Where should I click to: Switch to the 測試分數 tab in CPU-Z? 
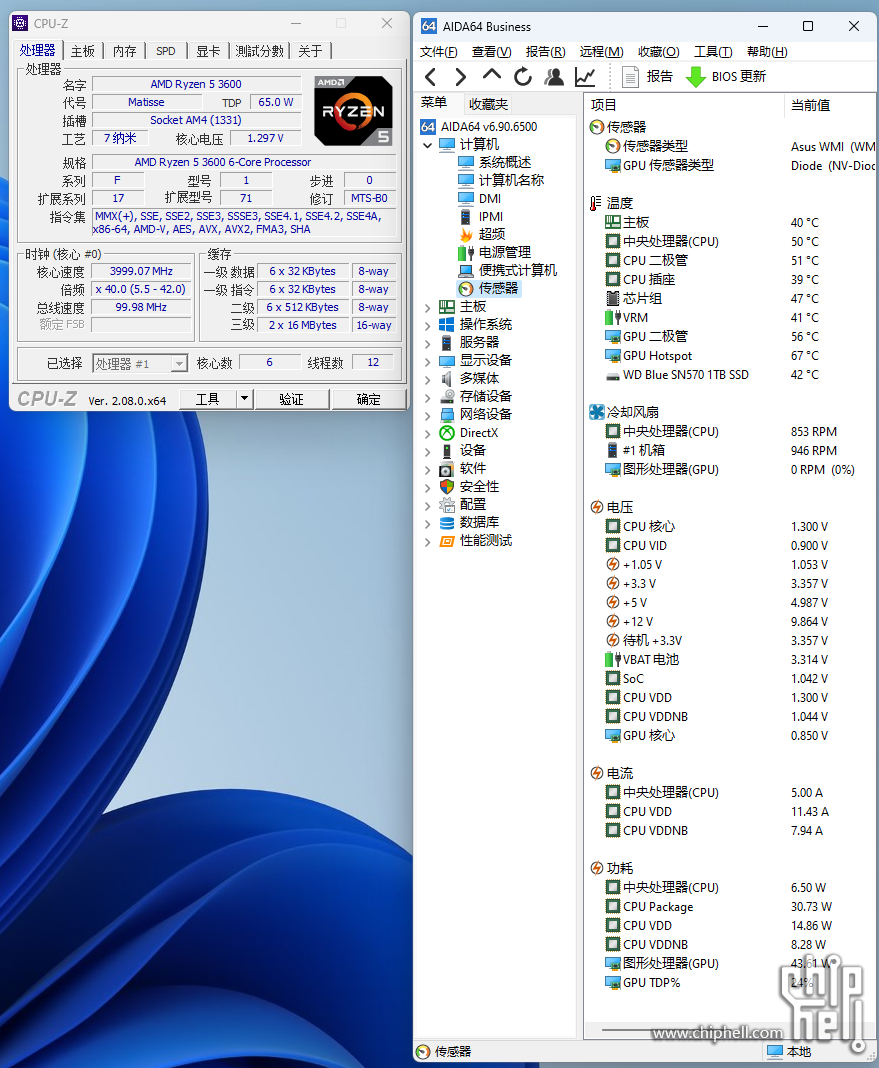[259, 51]
